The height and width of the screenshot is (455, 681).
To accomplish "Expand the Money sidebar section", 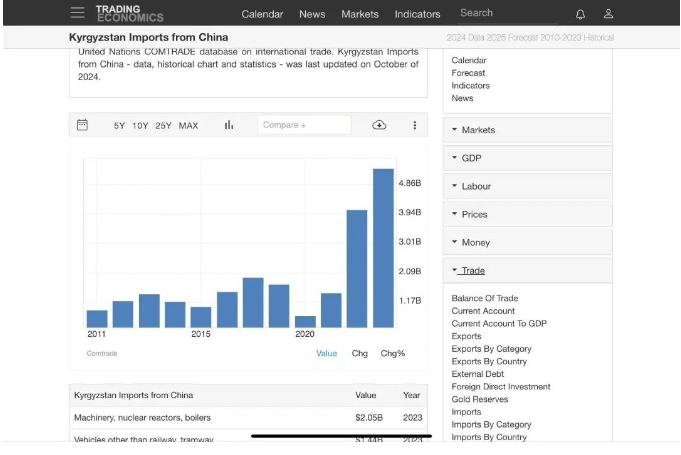I will coord(528,242).
